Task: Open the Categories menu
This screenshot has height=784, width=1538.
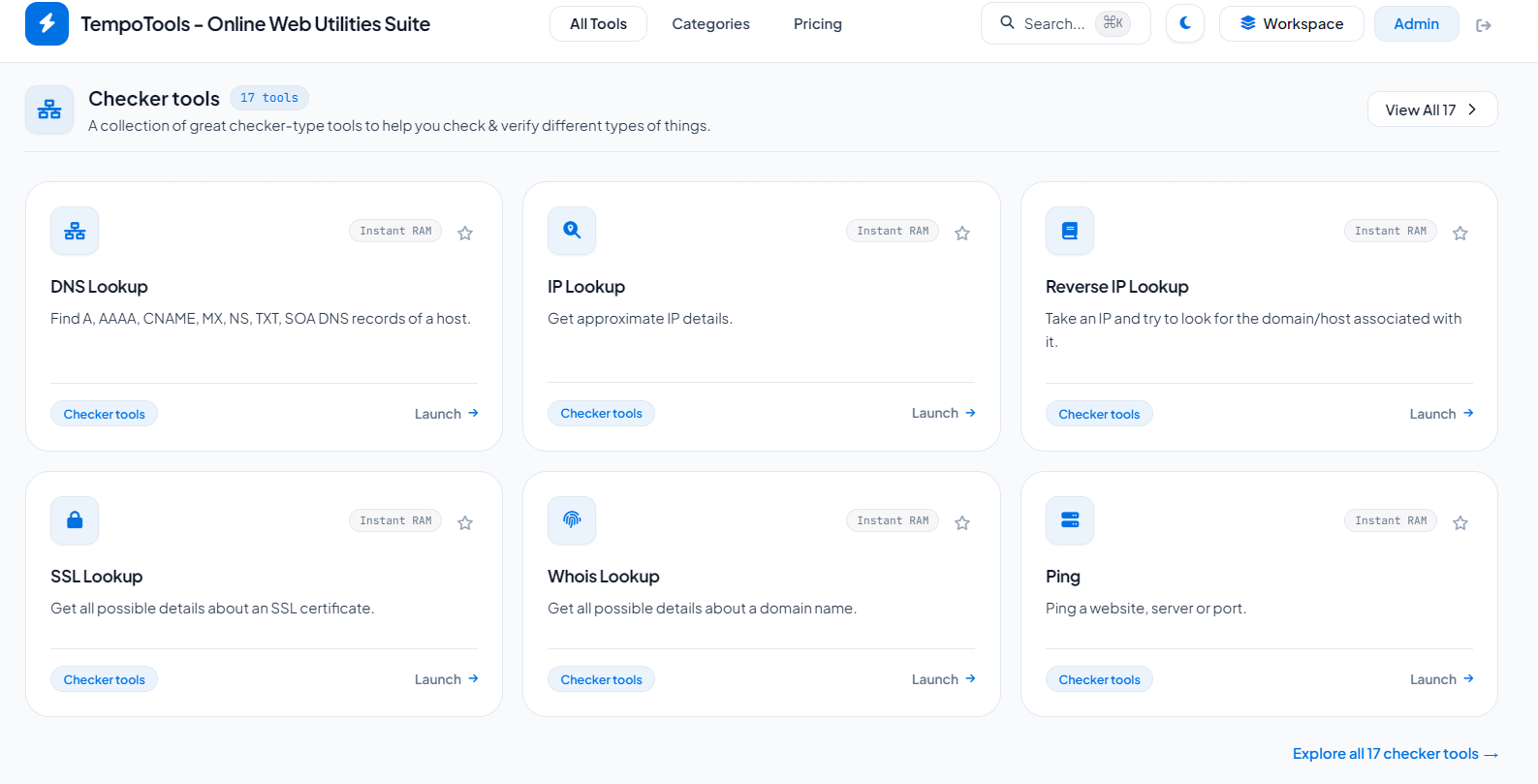Action: pyautogui.click(x=710, y=24)
